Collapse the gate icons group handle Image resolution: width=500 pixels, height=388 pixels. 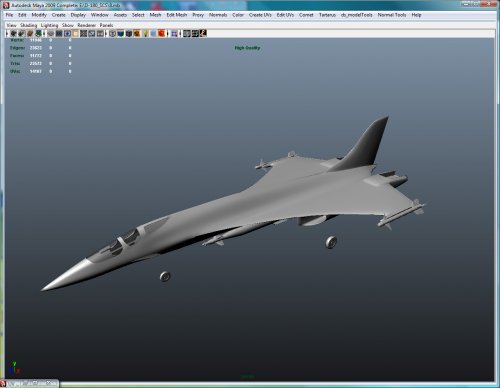tap(44, 33)
